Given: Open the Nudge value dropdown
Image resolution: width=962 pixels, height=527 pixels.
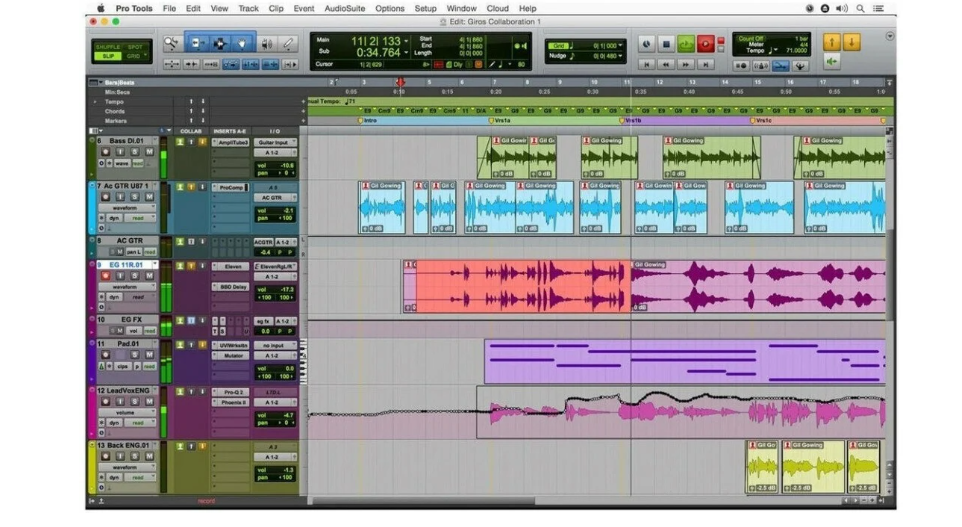Looking at the screenshot, I should [x=621, y=56].
